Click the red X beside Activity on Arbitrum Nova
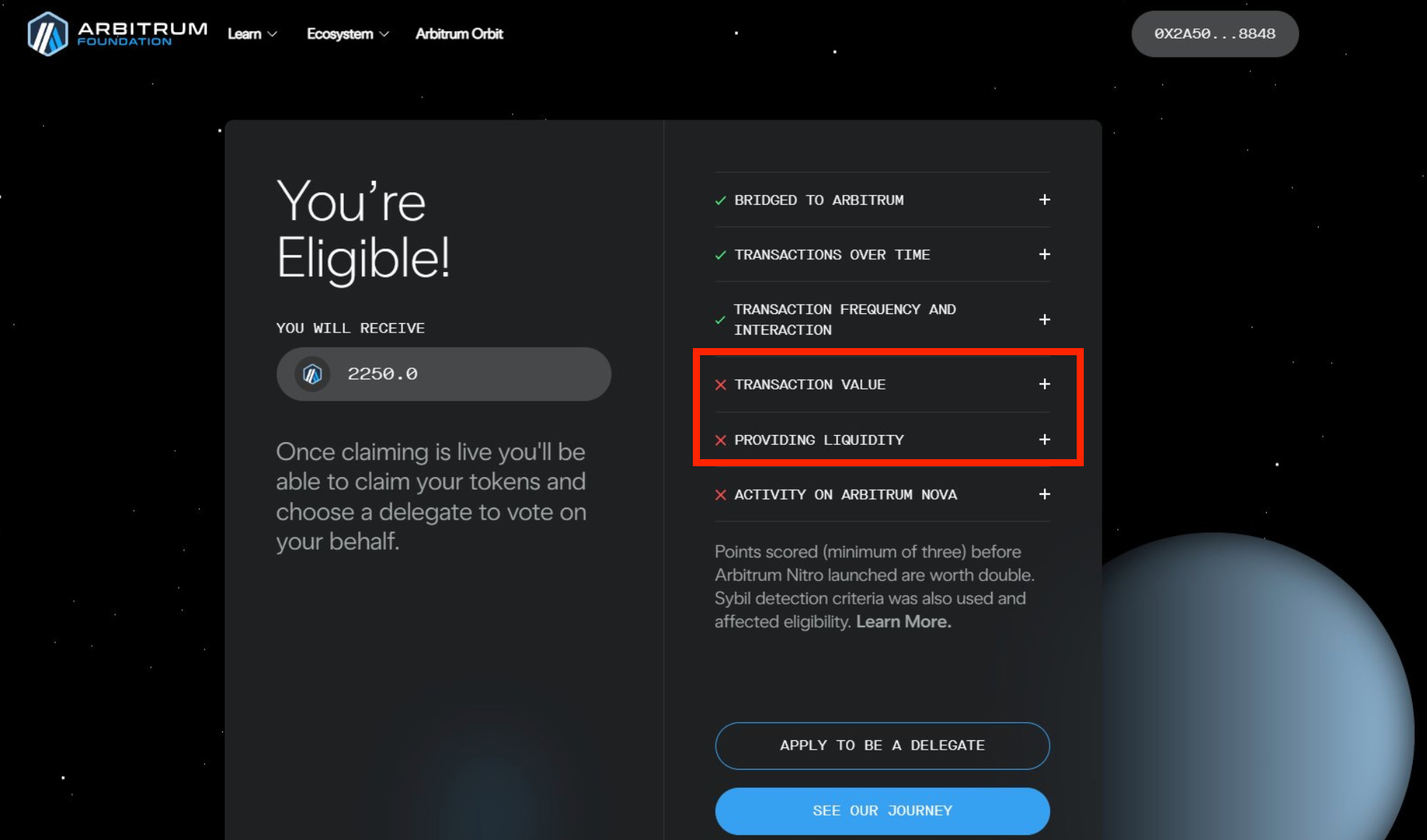 click(x=721, y=495)
